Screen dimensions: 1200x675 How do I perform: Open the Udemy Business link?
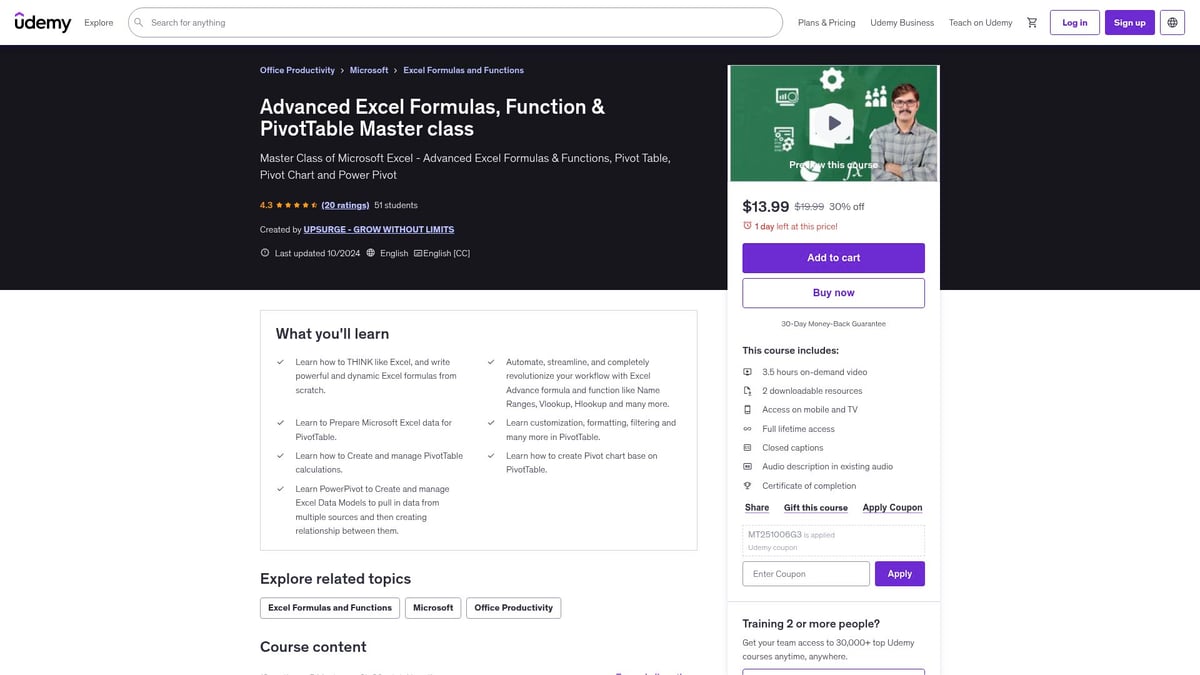pyautogui.click(x=901, y=22)
